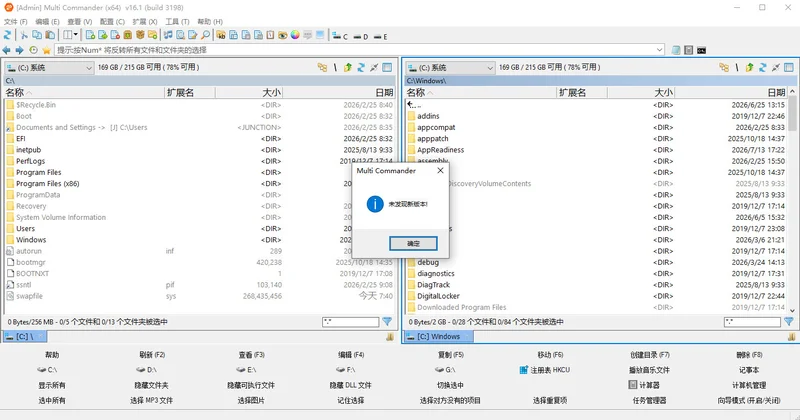Click the command prompt icon beside command bar
Image resolution: width=800 pixels, height=420 pixels.
pyautogui.click(x=702, y=50)
